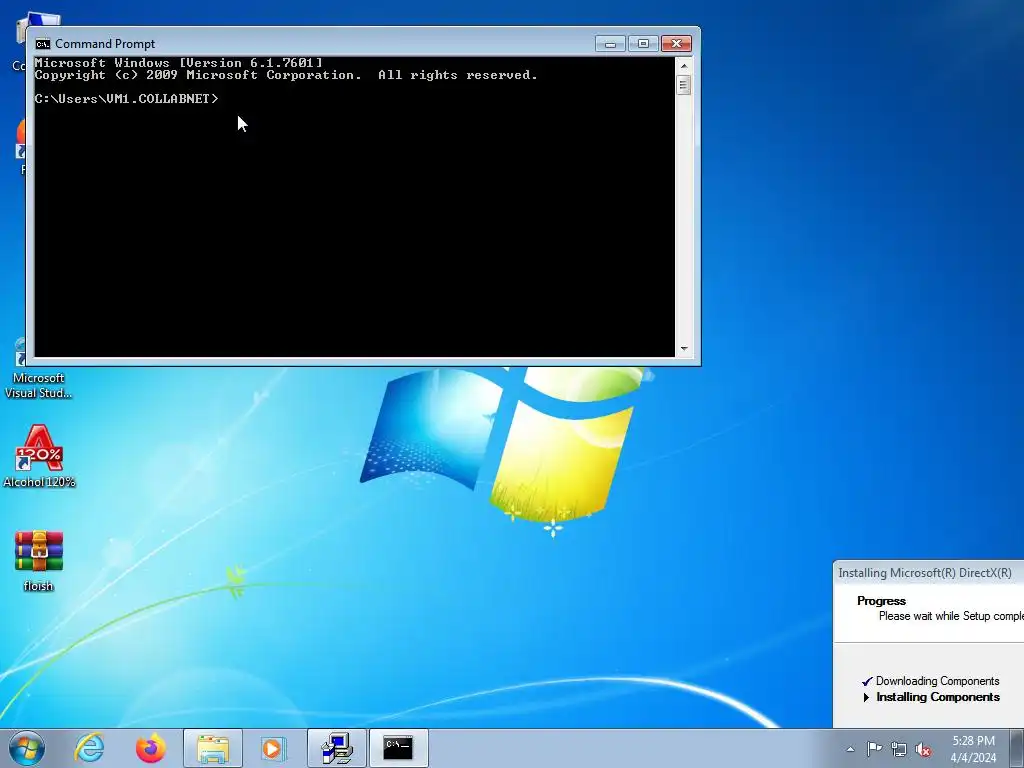
Task: Switch to DirectX setup taskbar button
Action: tap(337, 748)
